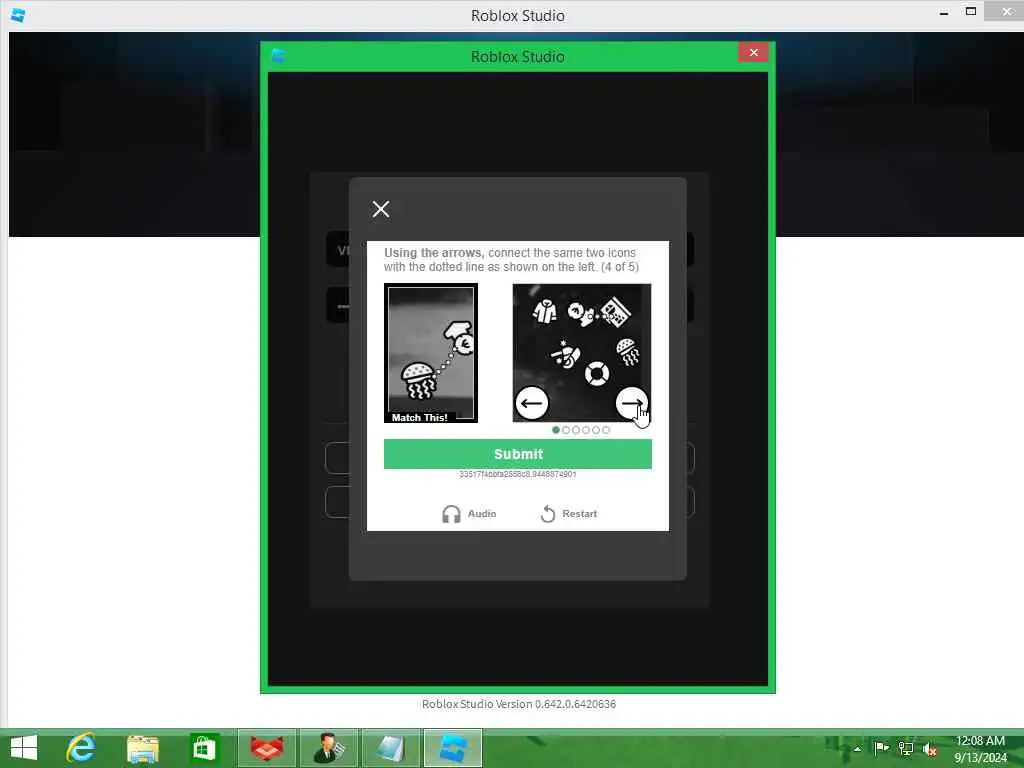1024x768 pixels.
Task: Click the right arrow in the puzzle image
Action: tap(632, 403)
